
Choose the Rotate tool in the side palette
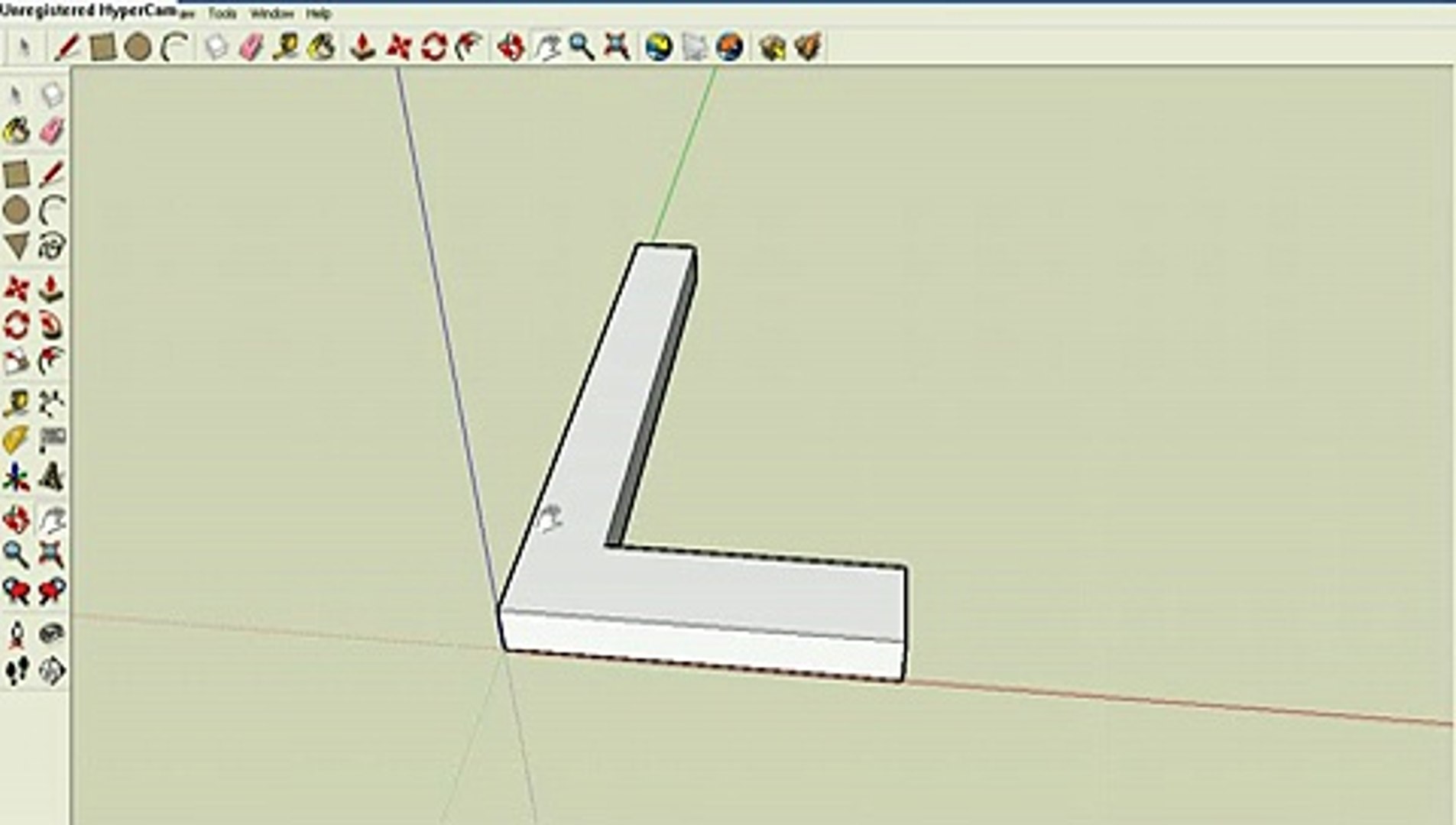coord(16,325)
